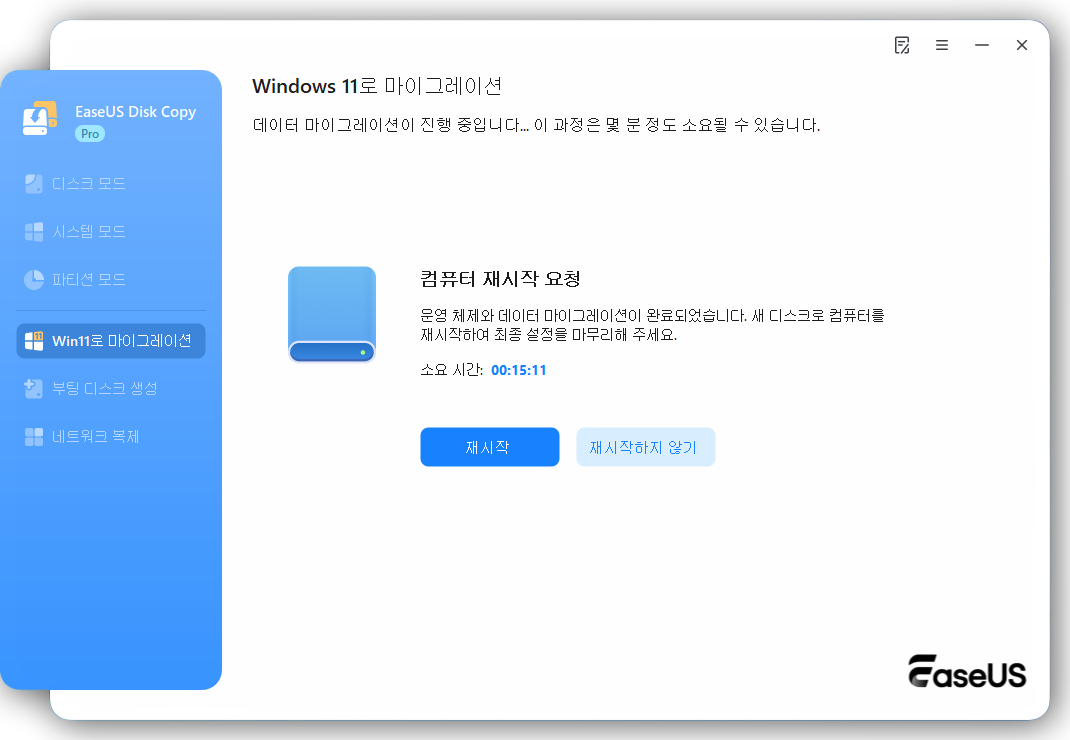Click the 파티션 모드 pie chart icon
Viewport: 1070px width, 740px height.
coord(34,279)
